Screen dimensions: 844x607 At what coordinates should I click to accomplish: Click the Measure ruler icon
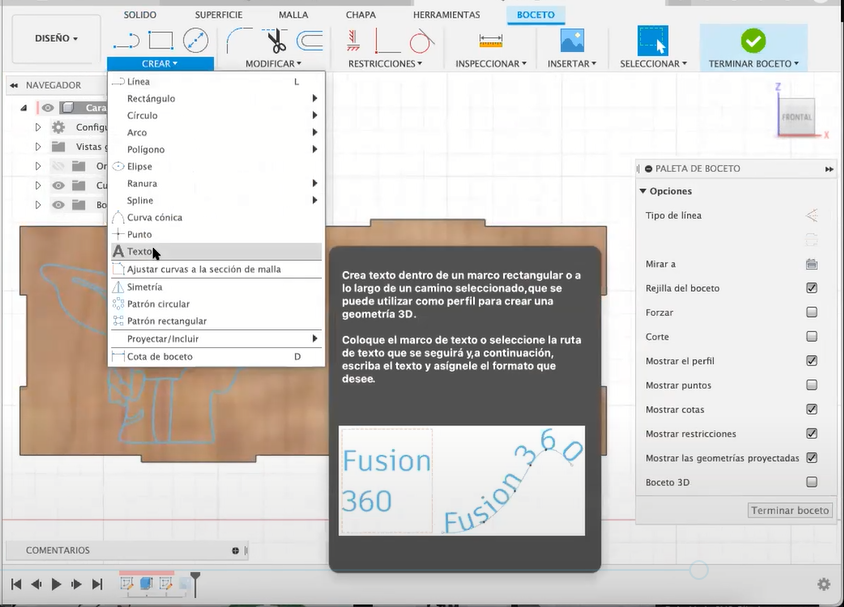(x=490, y=40)
